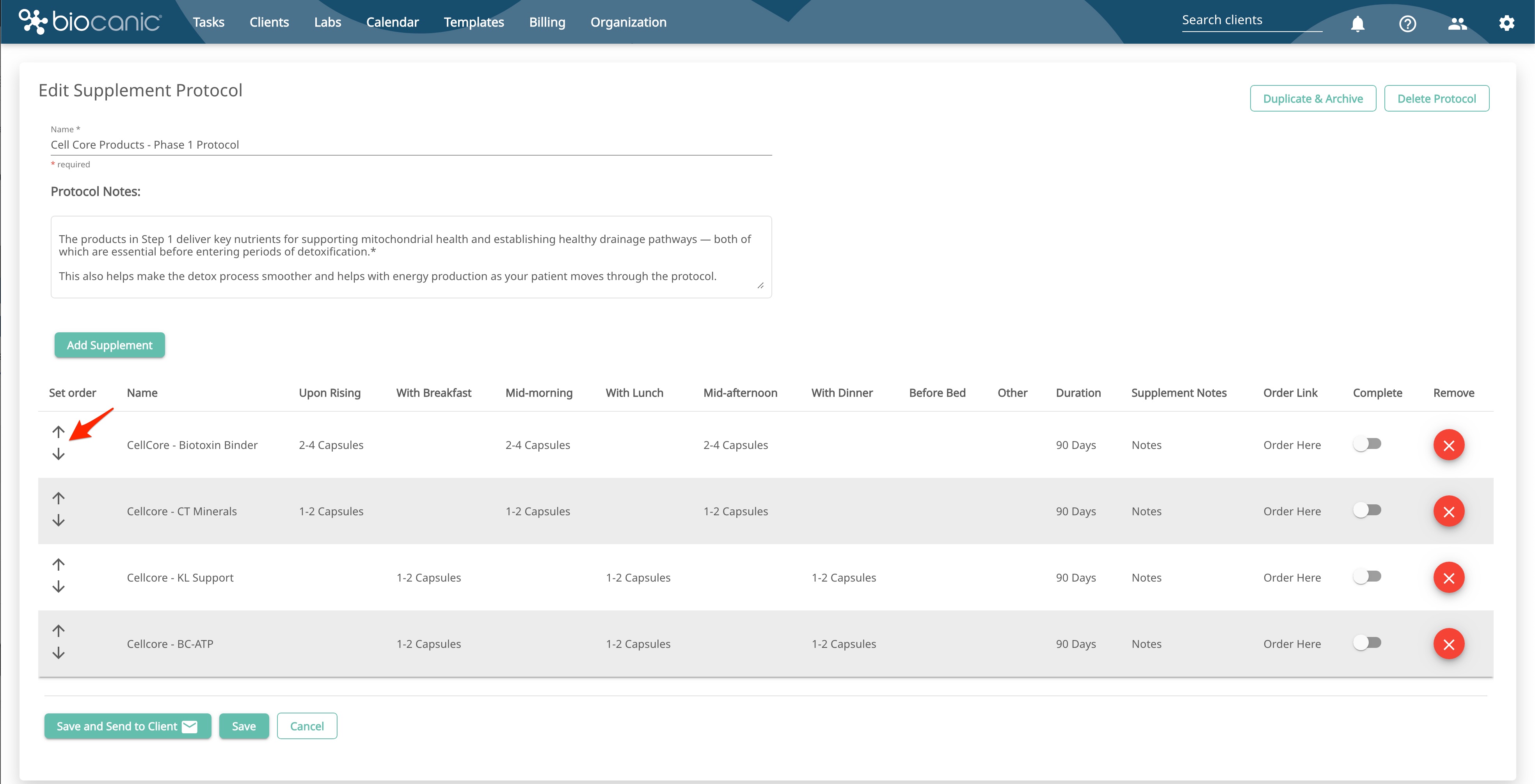Move Cellcore BC-ATP up one position
Screen dimensions: 1535x784
59,630
